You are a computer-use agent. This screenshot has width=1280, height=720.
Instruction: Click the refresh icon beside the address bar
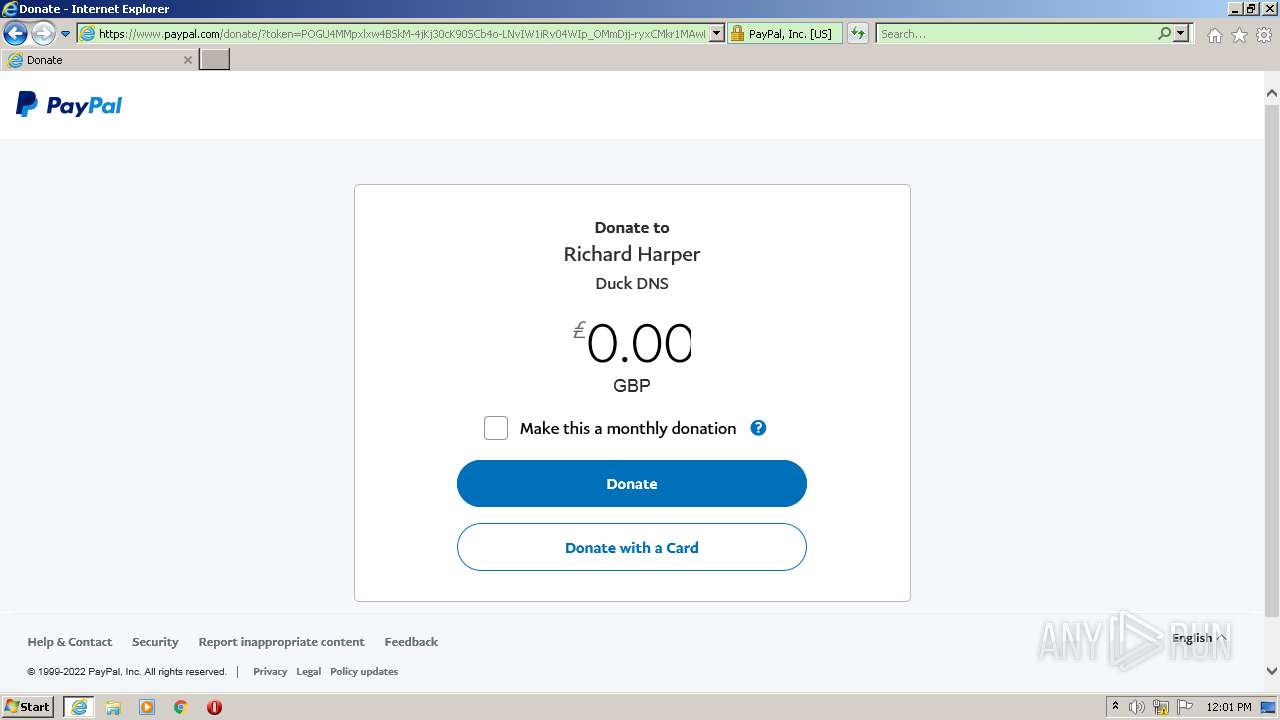[x=858, y=33]
